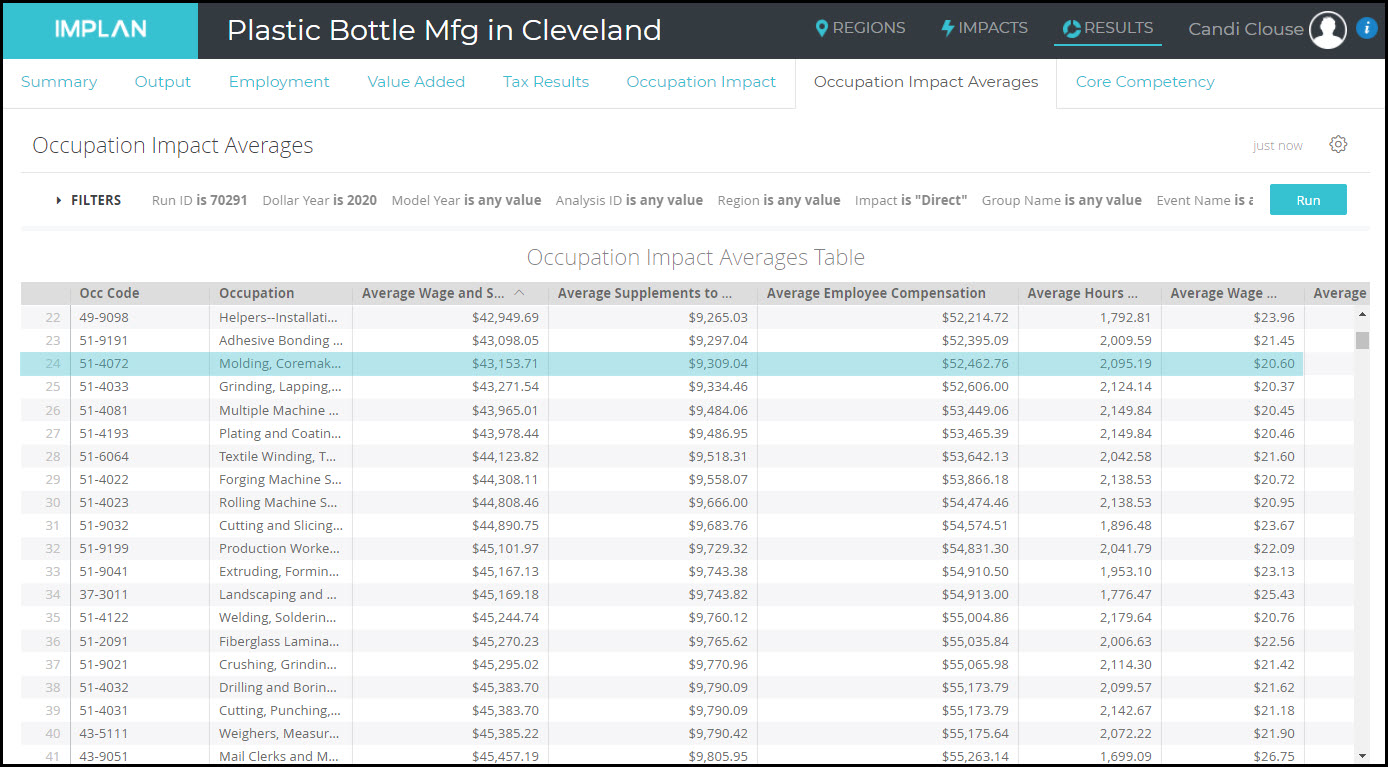Viewport: 1388px width, 767px height.
Task: Click the IMPLAN logo
Action: pyautogui.click(x=100, y=30)
